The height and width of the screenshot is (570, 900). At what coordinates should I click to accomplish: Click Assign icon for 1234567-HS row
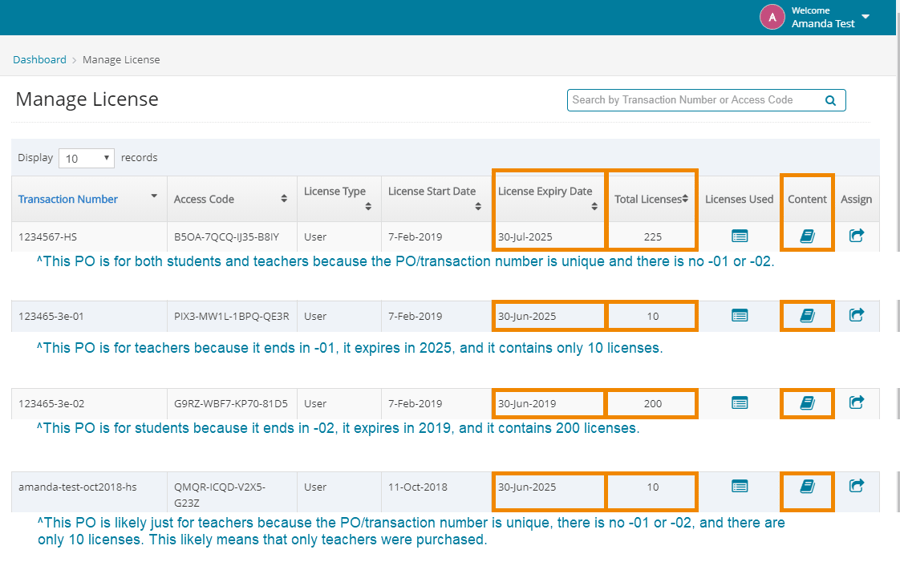[x=856, y=236]
